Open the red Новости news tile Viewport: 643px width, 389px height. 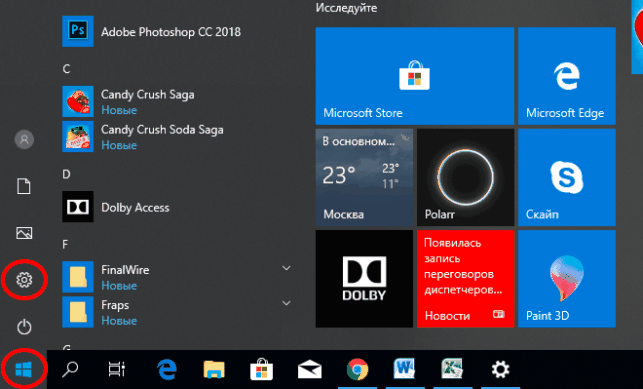(x=465, y=279)
